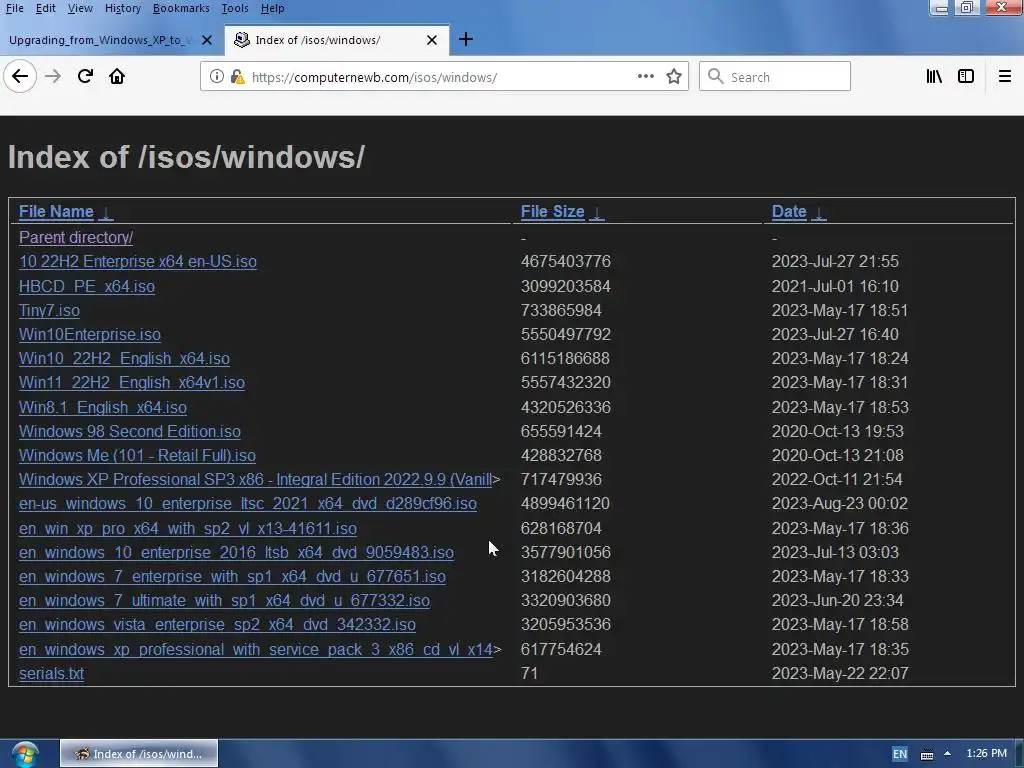Open the Bookmarks menu
The image size is (1024, 768).
click(181, 8)
